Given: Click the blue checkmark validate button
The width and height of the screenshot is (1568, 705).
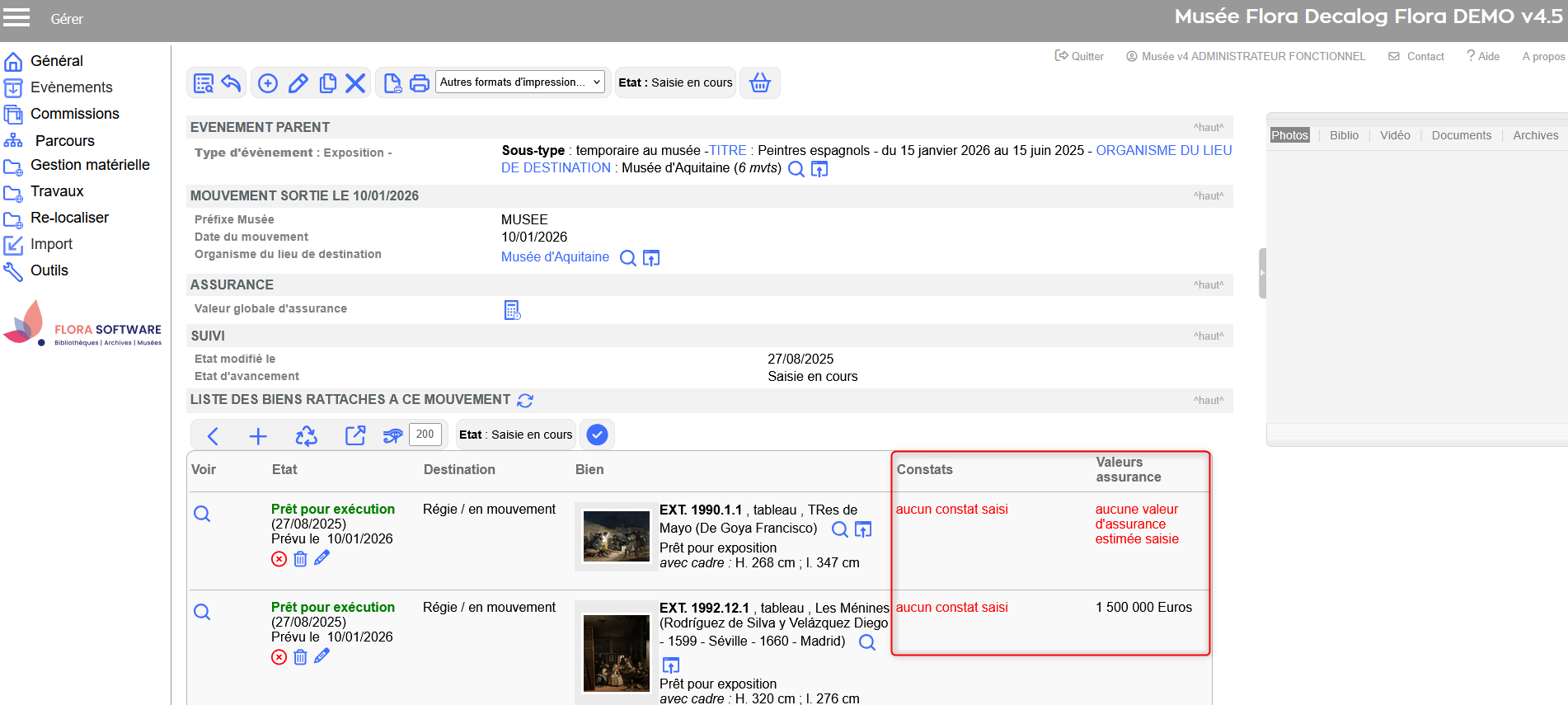Looking at the screenshot, I should pyautogui.click(x=597, y=435).
